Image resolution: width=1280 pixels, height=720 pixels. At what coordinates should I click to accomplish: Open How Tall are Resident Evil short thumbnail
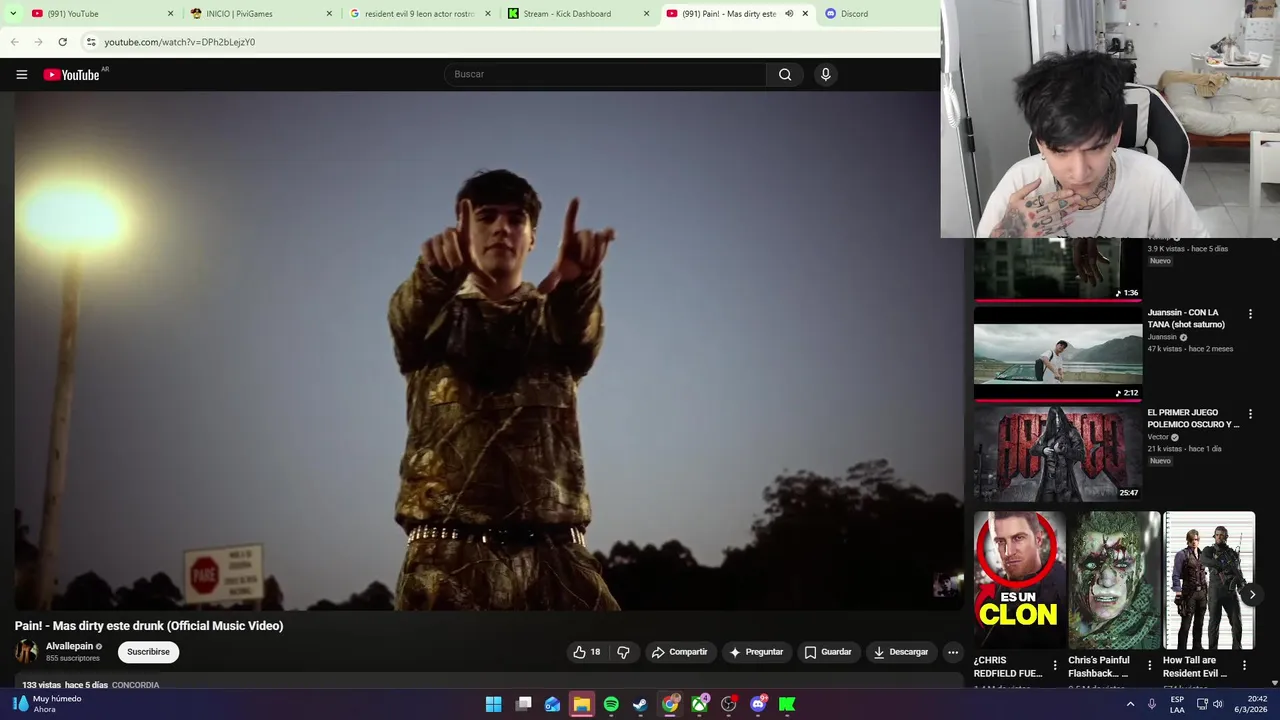1209,580
